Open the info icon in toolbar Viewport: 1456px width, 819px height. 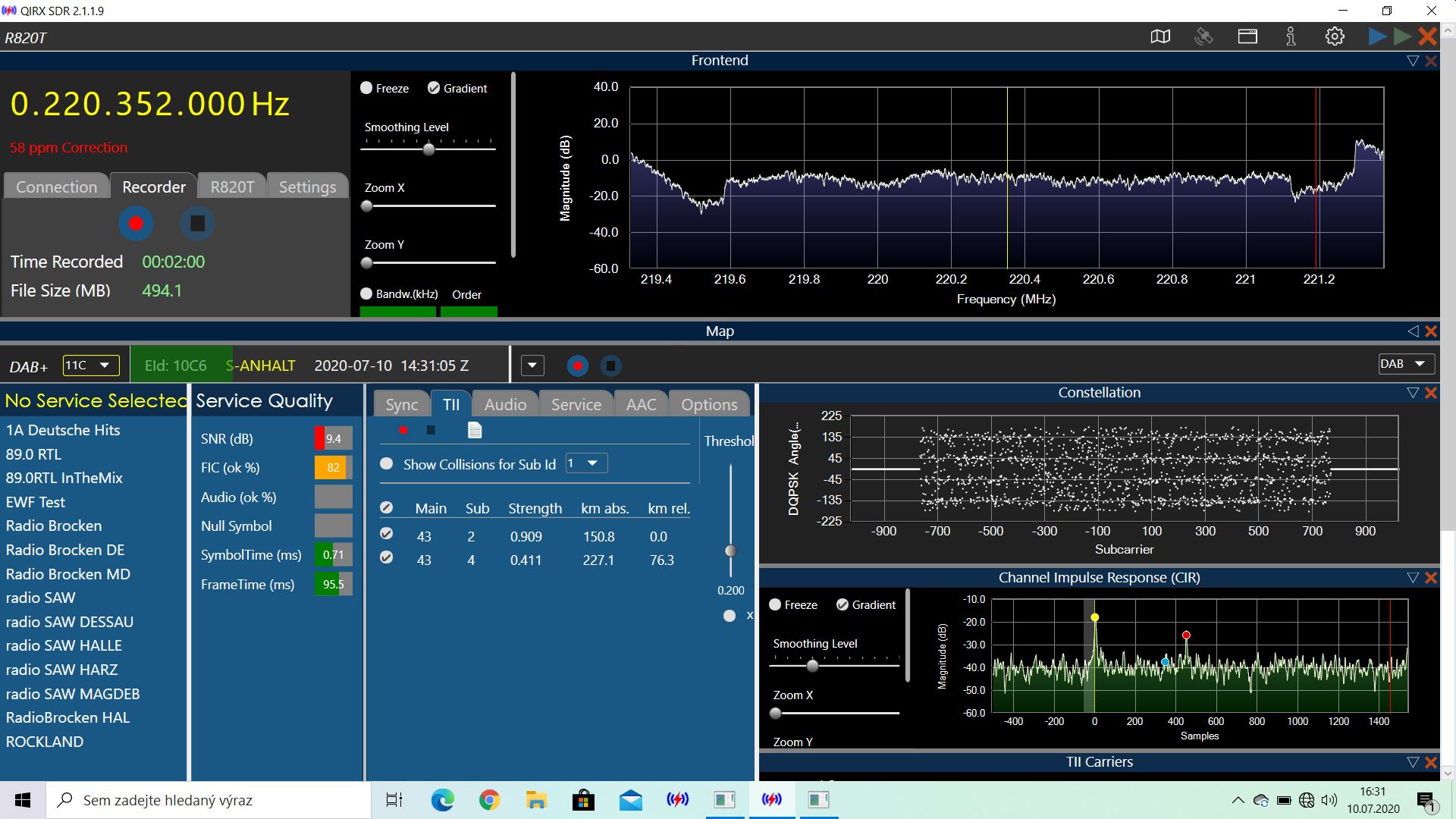[1291, 36]
